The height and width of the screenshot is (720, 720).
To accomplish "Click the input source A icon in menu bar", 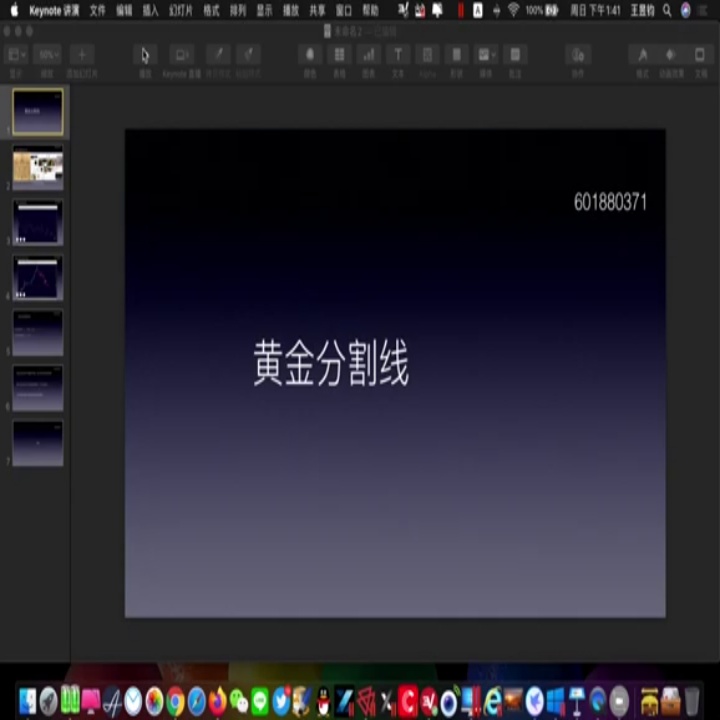I will (x=478, y=10).
